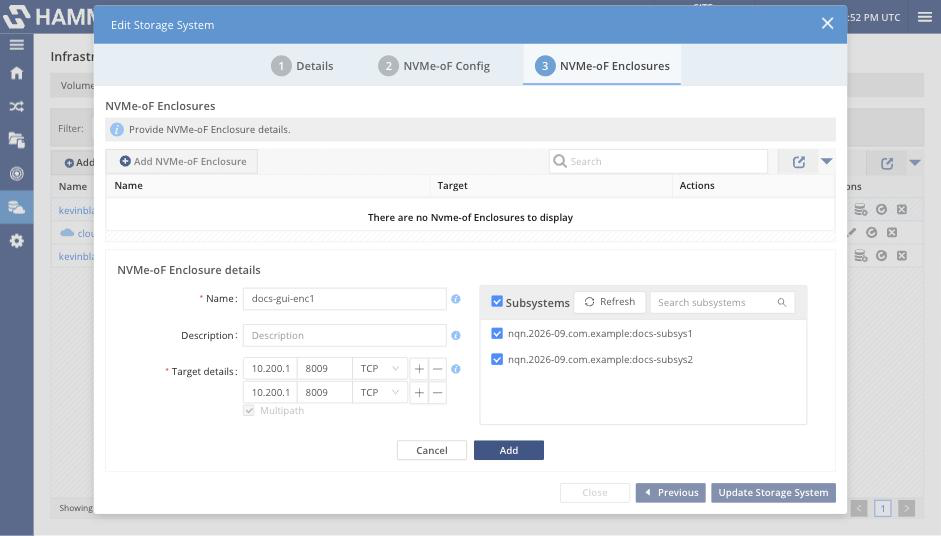Remove second target row with minus button
The image size is (941, 536).
pos(437,393)
